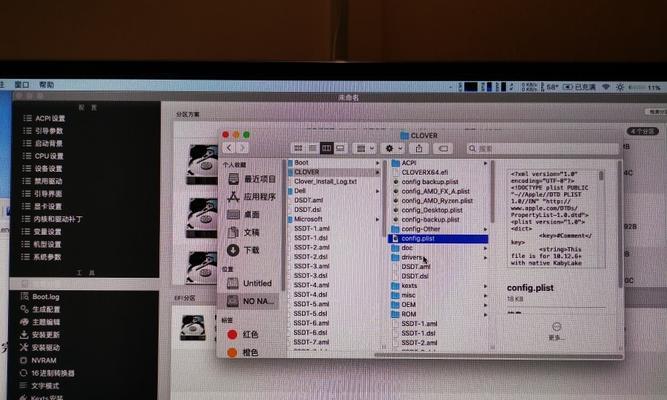Screen dimensions: 667x400
Task: Select Untitled volume in Finder sidebar
Action: pyautogui.click(x=249, y=283)
